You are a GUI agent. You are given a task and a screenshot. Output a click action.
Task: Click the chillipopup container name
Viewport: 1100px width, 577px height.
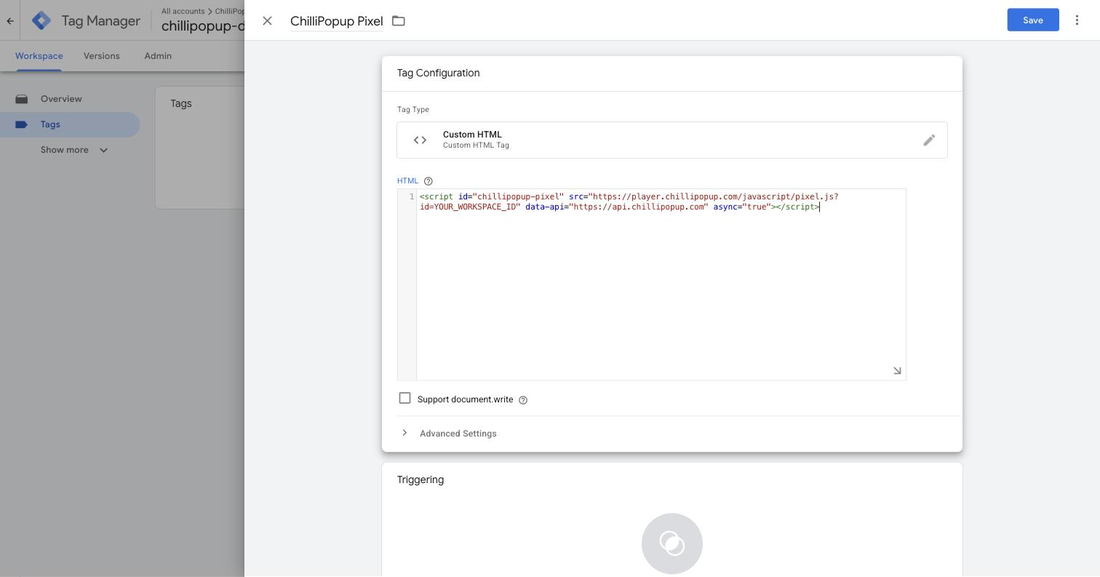(x=203, y=27)
